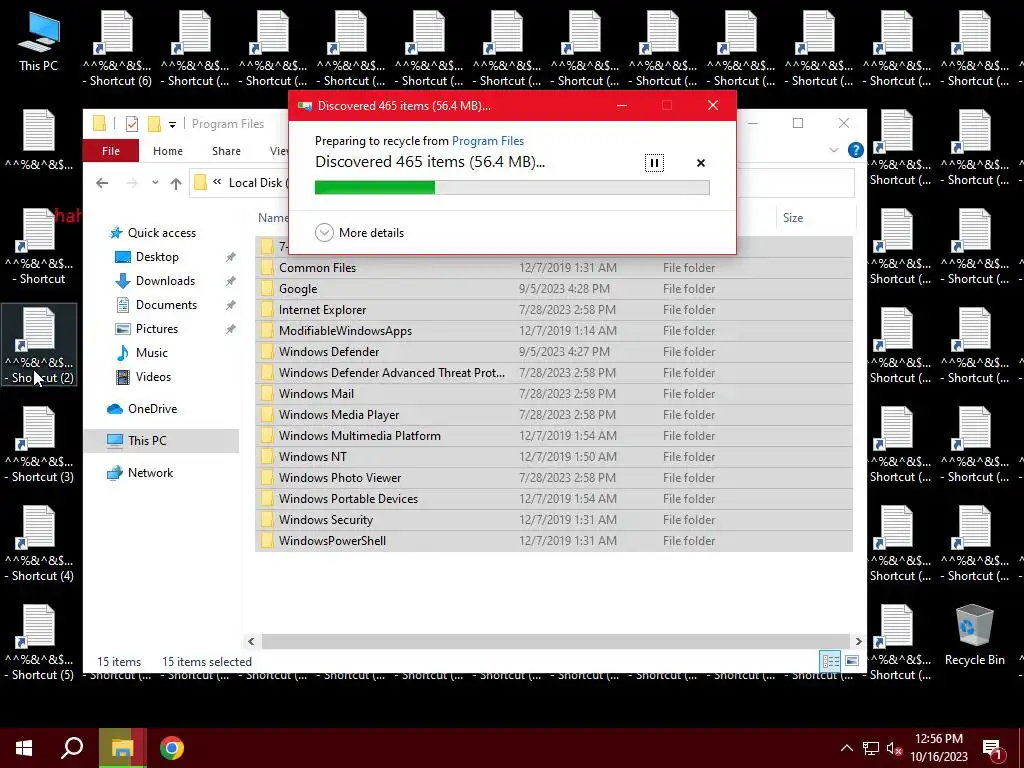Open network status tray icon

pyautogui.click(x=871, y=748)
